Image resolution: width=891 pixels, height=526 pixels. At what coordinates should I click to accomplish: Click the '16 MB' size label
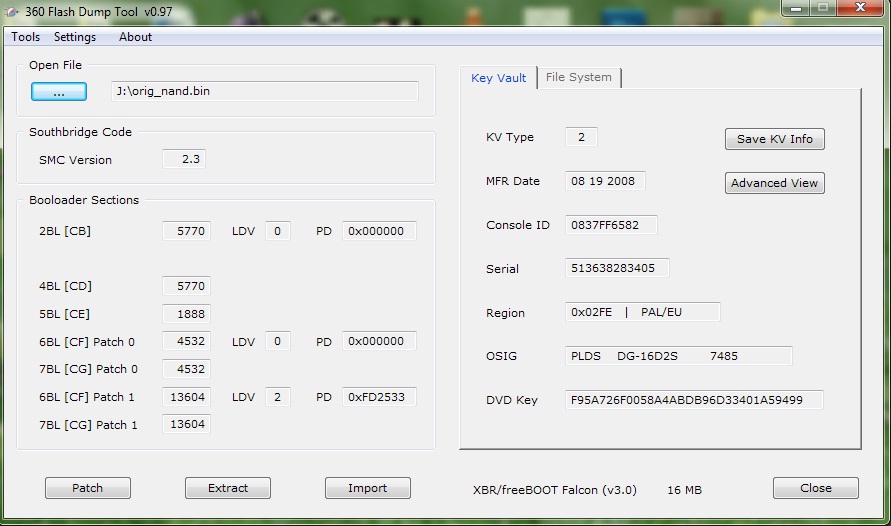pyautogui.click(x=684, y=490)
